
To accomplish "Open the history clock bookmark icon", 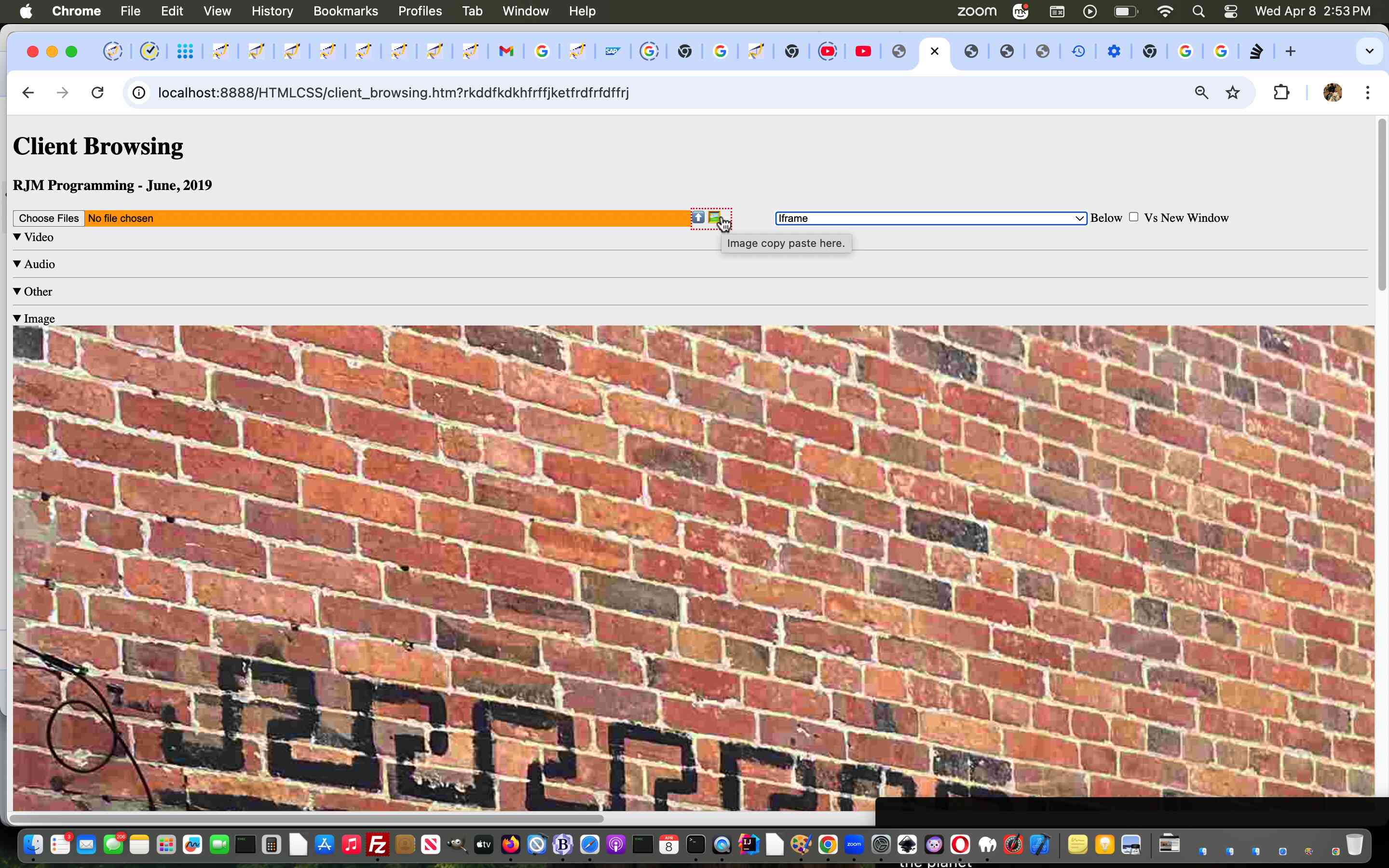I will pos(1078,51).
